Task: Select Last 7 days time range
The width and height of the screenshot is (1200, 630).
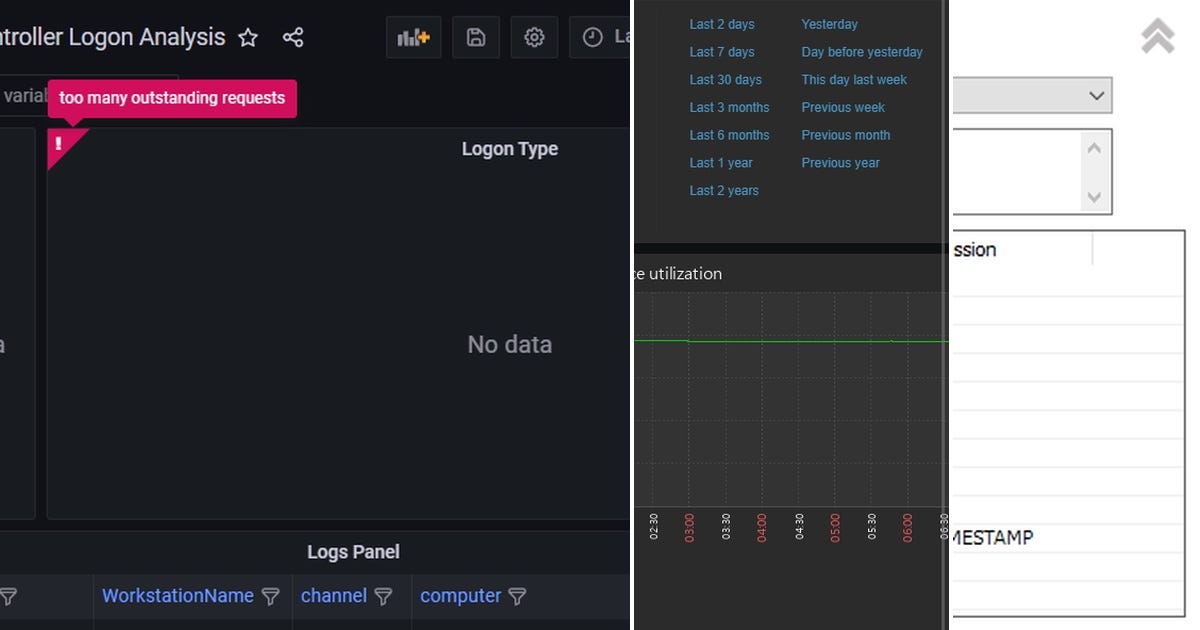Action: [x=722, y=51]
